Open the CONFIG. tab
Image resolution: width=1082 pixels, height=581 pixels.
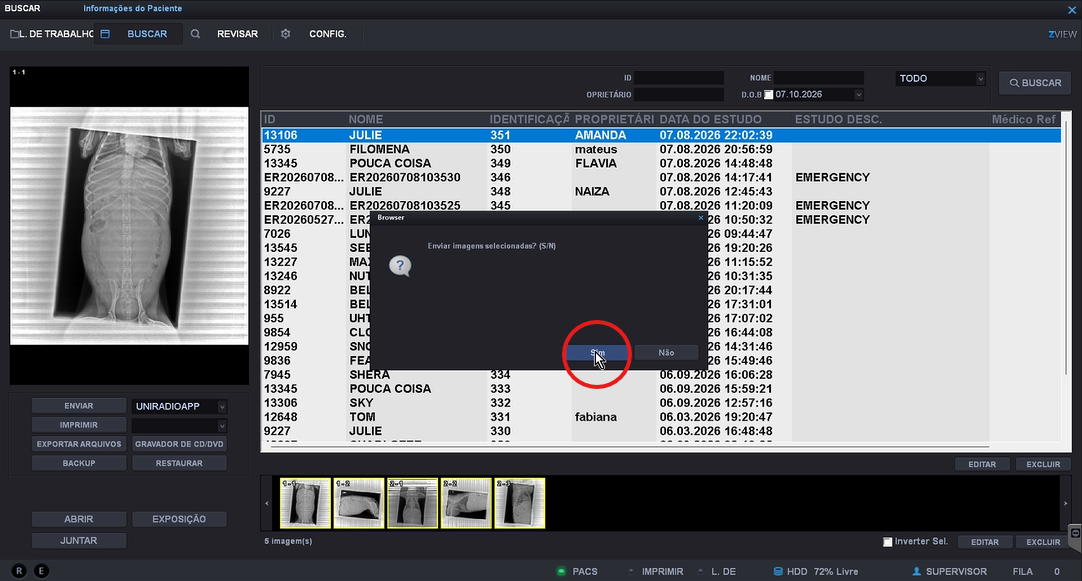[328, 34]
